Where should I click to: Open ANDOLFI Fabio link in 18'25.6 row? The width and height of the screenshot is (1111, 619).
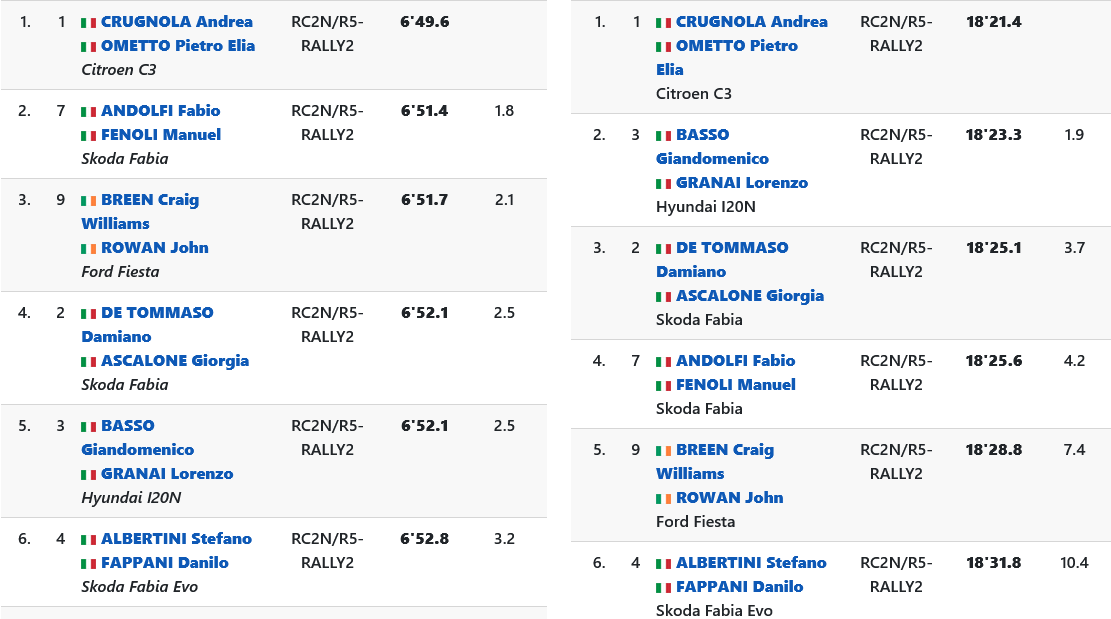(735, 361)
